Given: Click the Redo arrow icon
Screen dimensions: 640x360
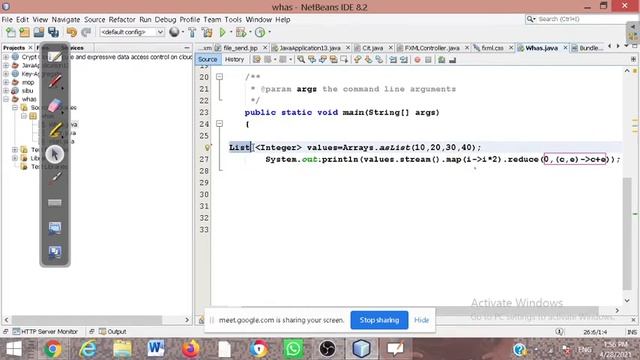Looking at the screenshot, I should click(86, 32).
